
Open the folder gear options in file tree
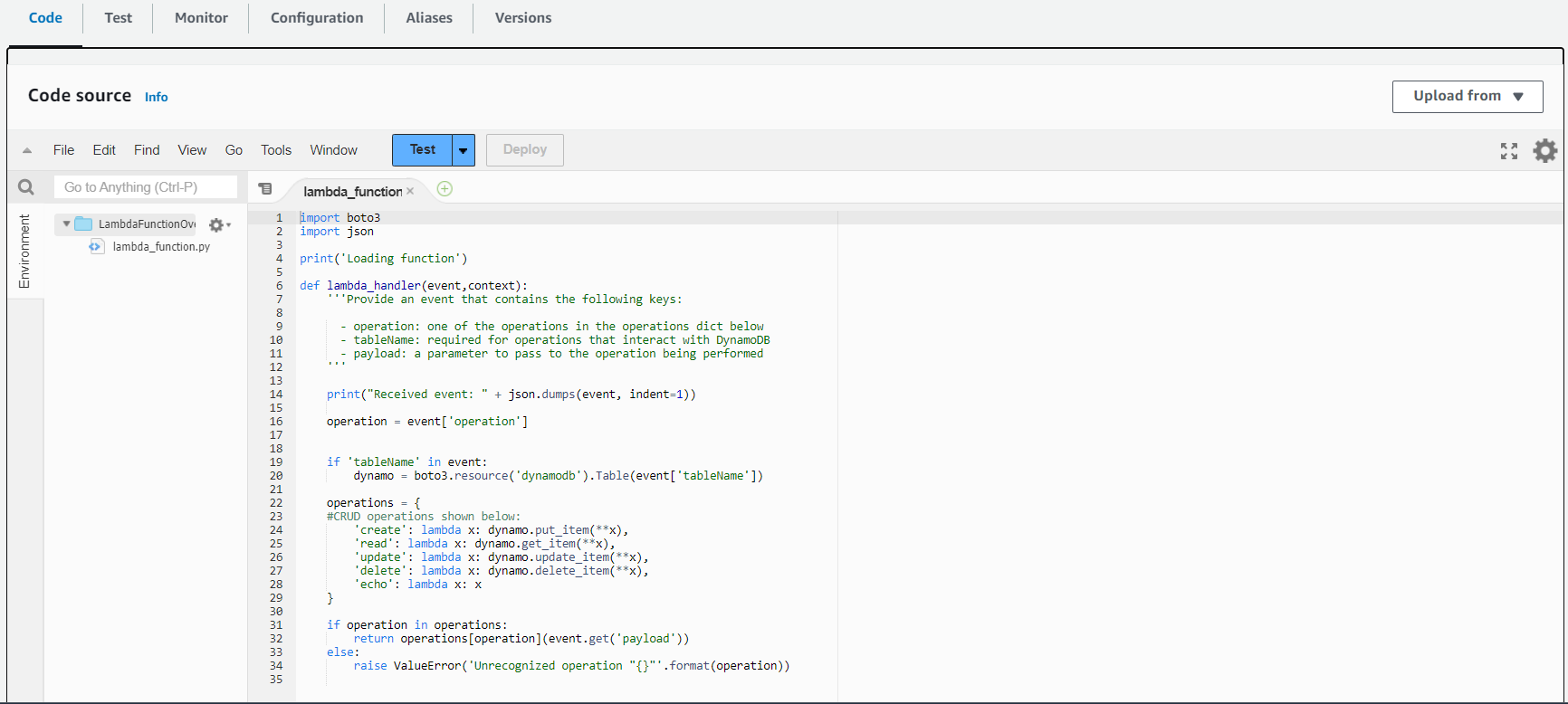click(x=219, y=224)
